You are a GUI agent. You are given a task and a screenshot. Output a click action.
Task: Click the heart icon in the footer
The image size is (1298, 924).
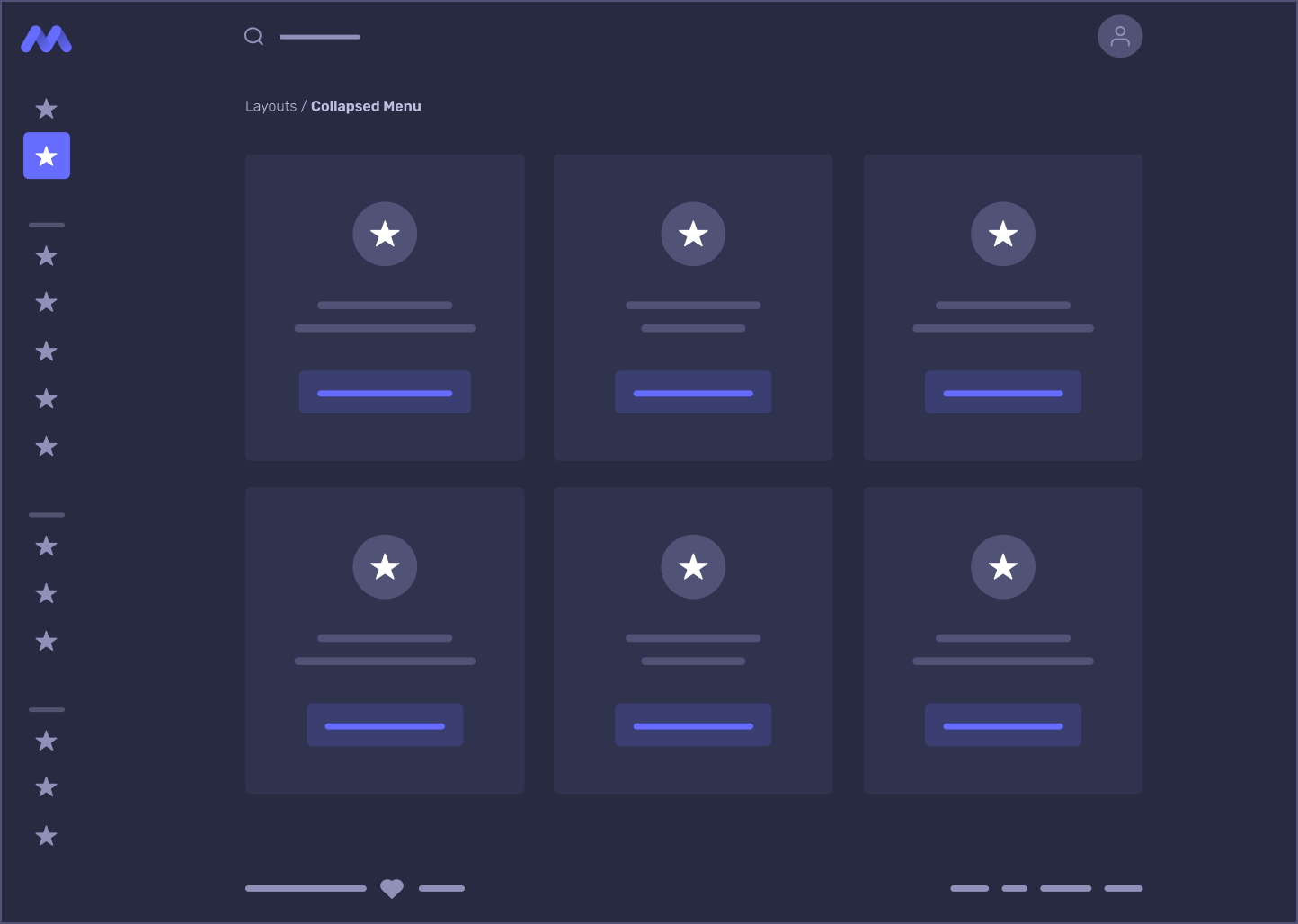coord(392,888)
